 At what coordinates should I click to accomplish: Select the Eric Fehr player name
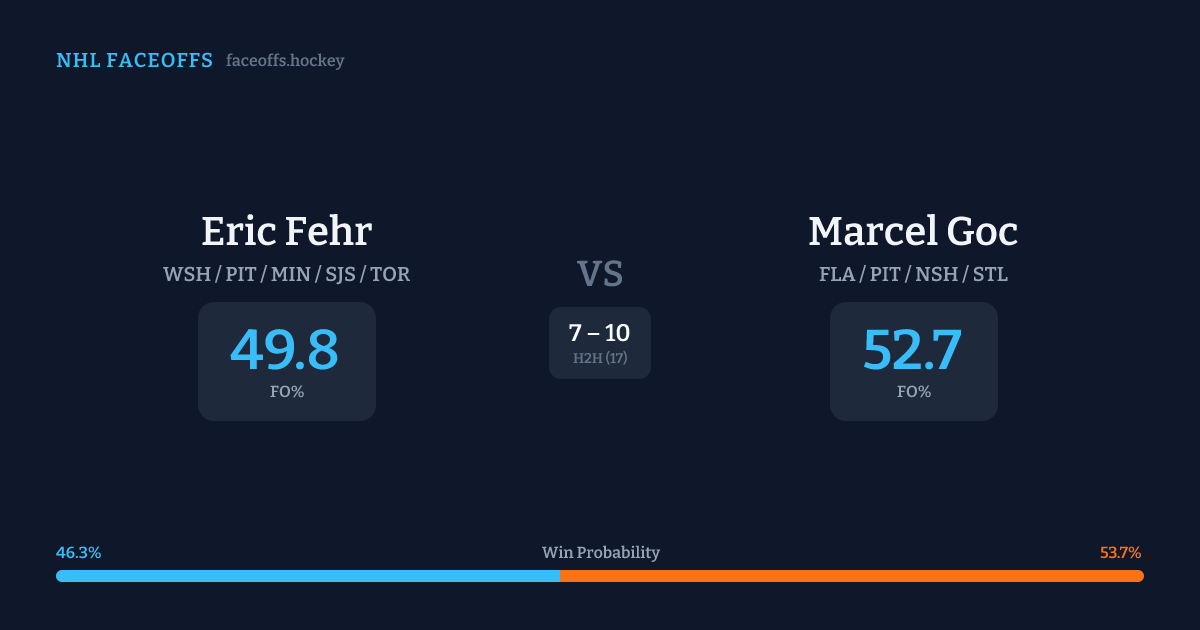pos(286,231)
